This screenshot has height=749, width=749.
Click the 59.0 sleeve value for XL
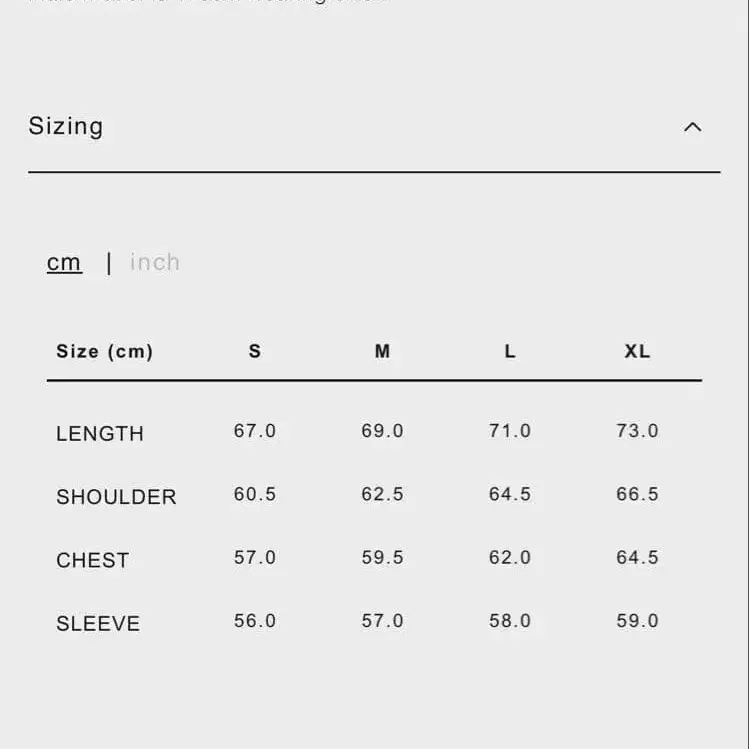click(x=637, y=621)
